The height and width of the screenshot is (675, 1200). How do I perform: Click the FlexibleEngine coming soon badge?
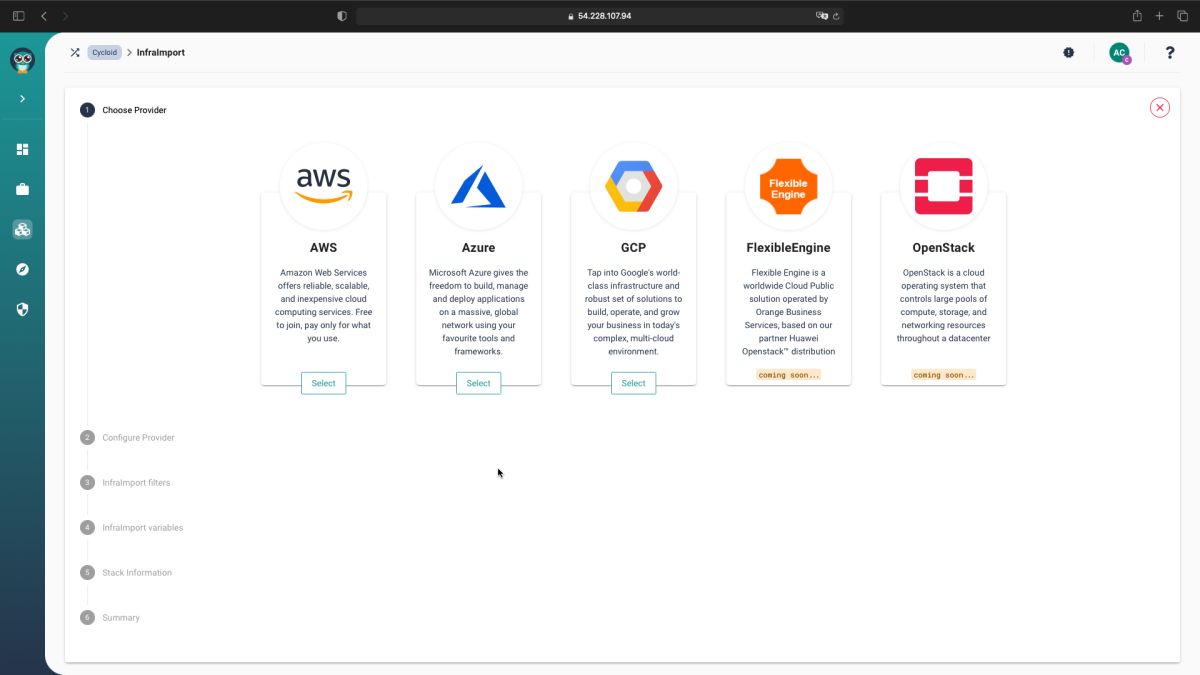788,375
